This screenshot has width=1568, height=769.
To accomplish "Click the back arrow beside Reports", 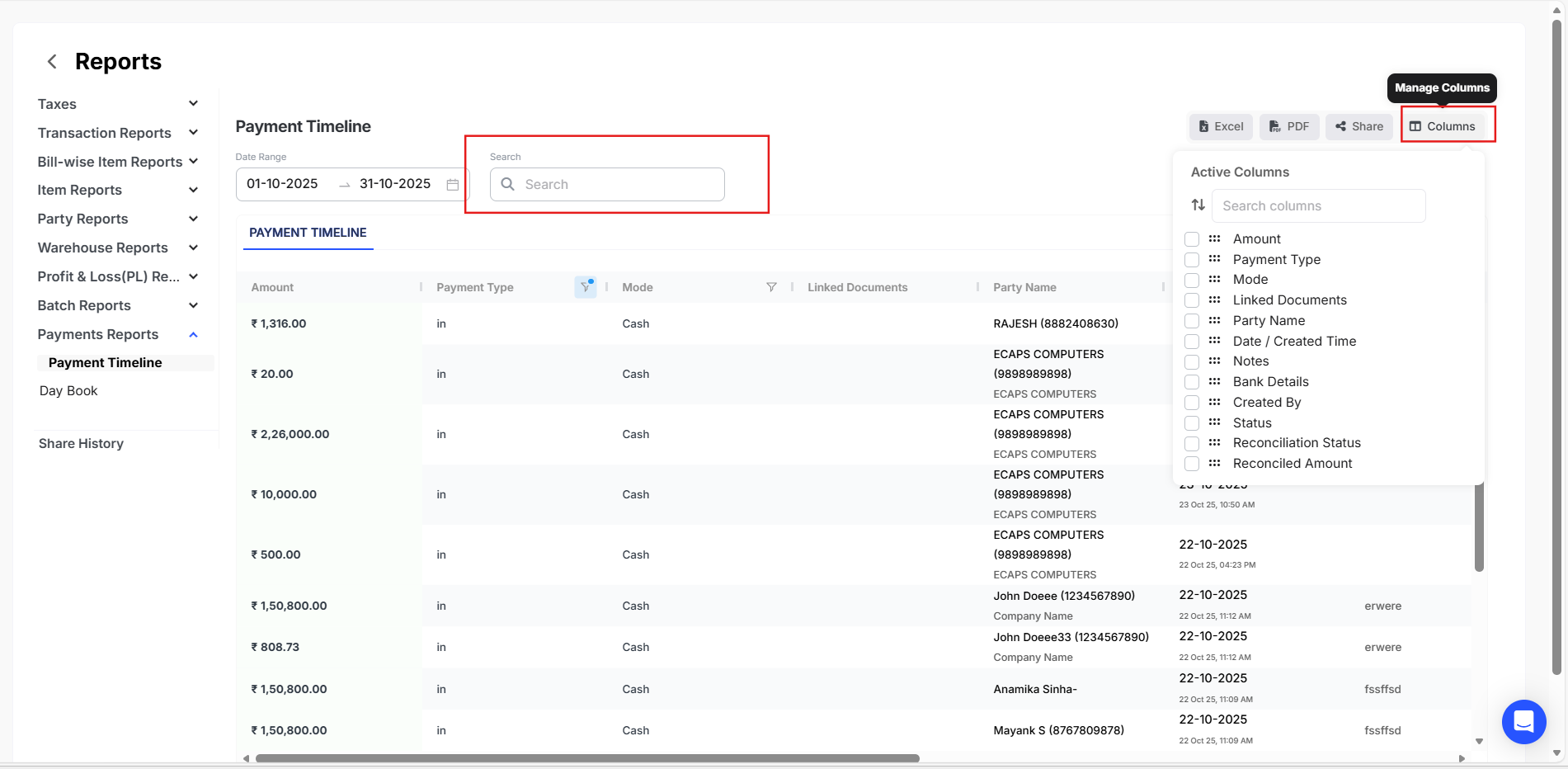I will [x=52, y=62].
